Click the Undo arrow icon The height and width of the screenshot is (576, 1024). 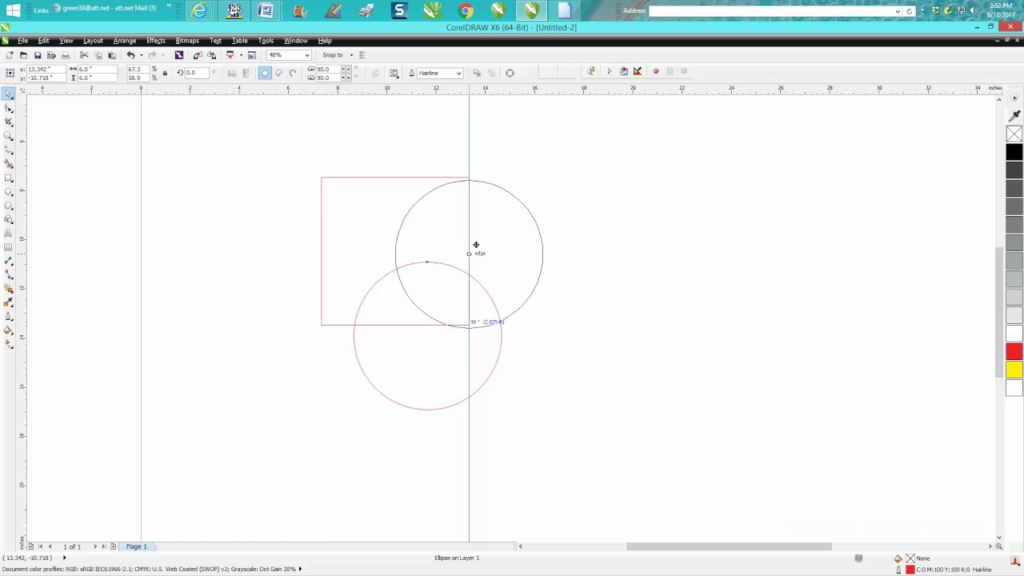131,56
